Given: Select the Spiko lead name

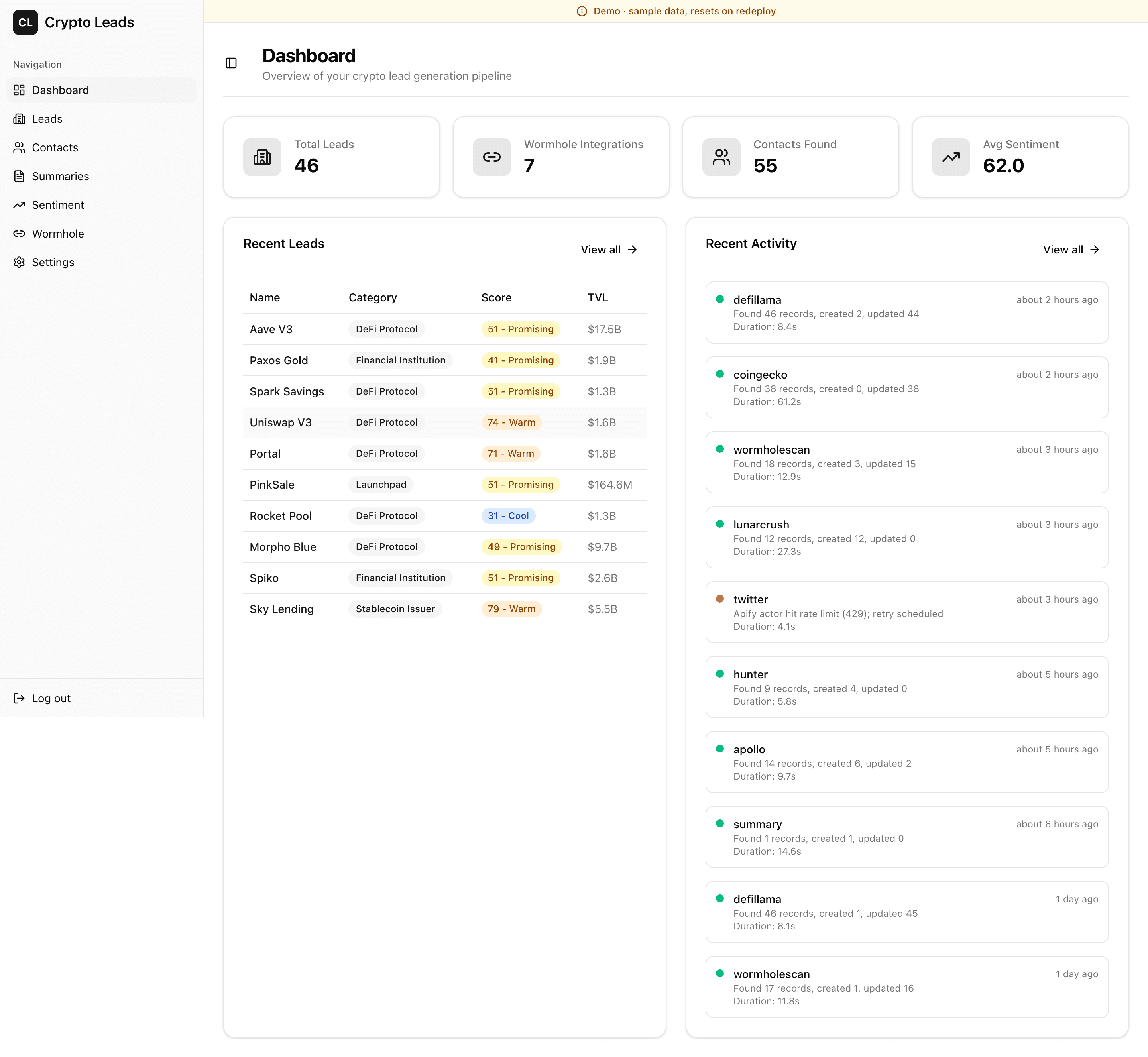Looking at the screenshot, I should 264,578.
